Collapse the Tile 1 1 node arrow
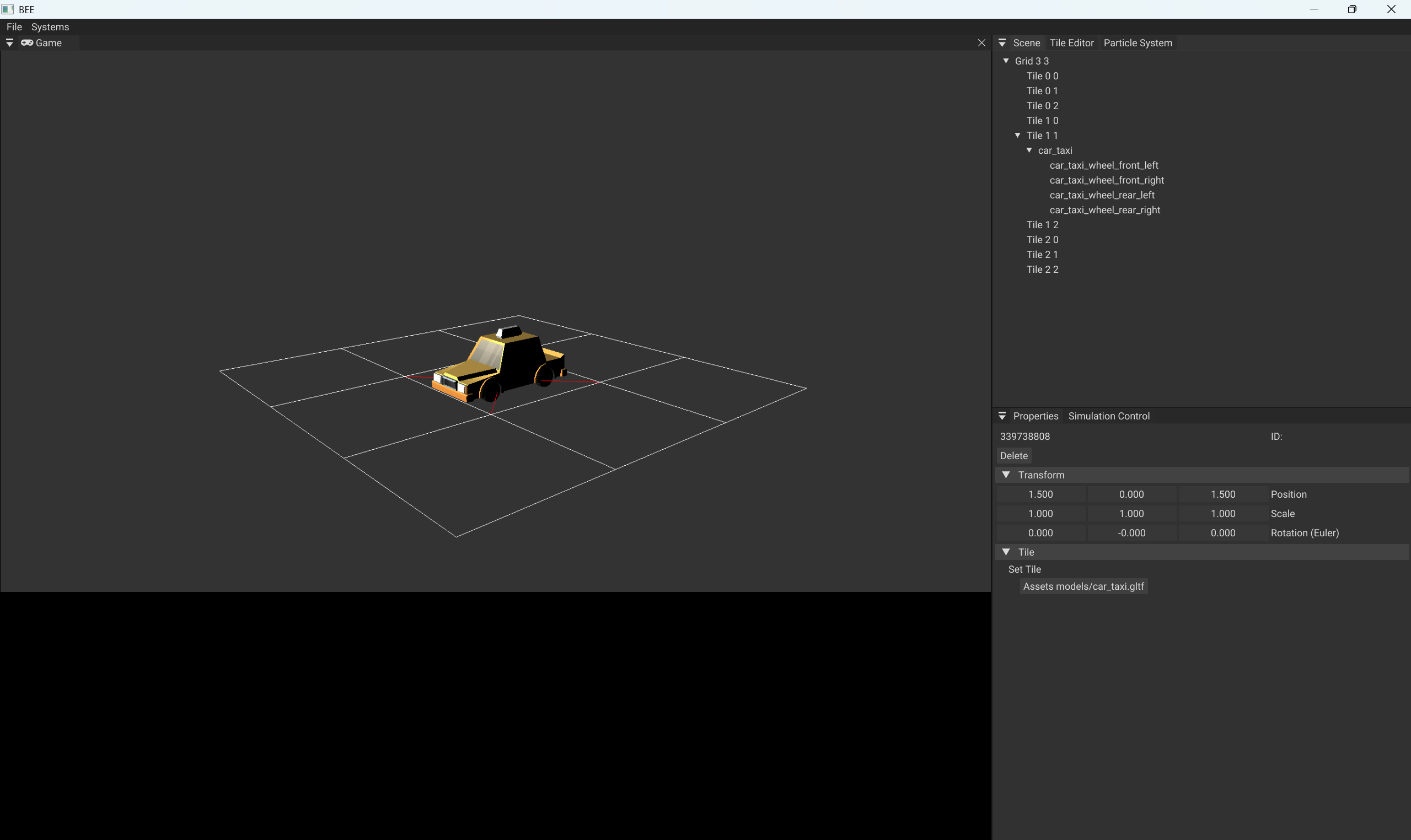The image size is (1411, 840). pyautogui.click(x=1017, y=135)
